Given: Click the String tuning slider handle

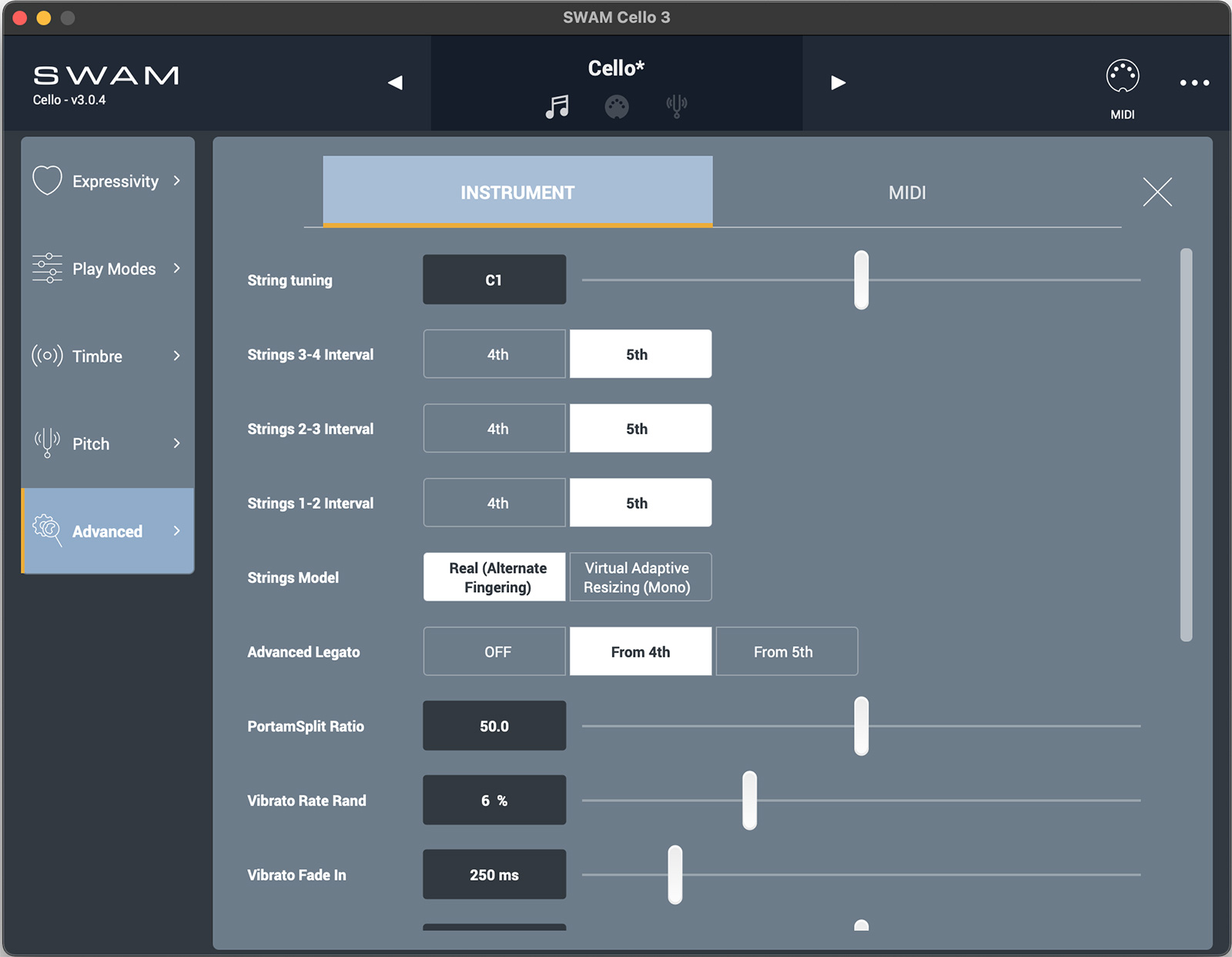Looking at the screenshot, I should 862,279.
